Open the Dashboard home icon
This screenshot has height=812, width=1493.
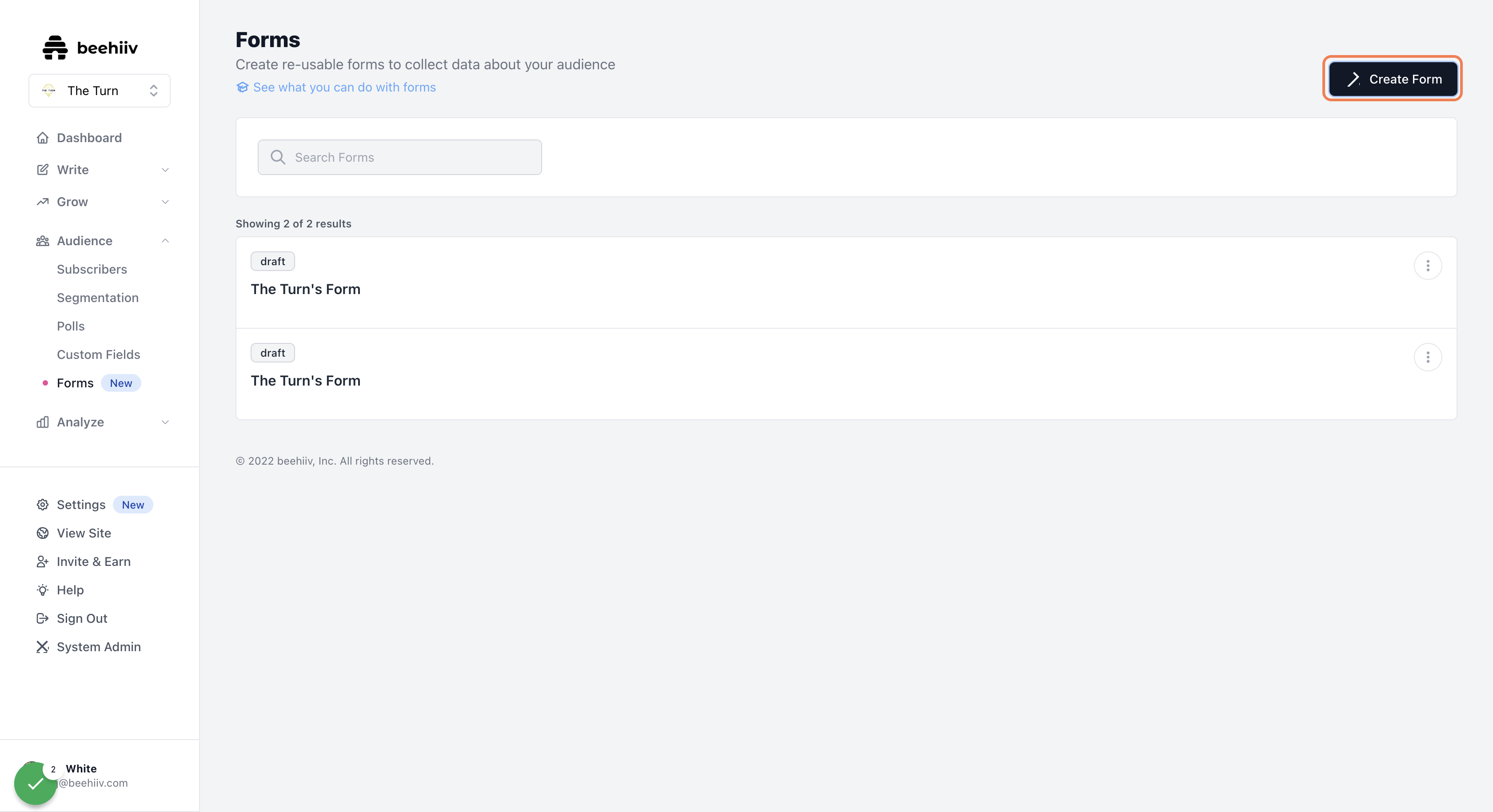pyautogui.click(x=42, y=138)
